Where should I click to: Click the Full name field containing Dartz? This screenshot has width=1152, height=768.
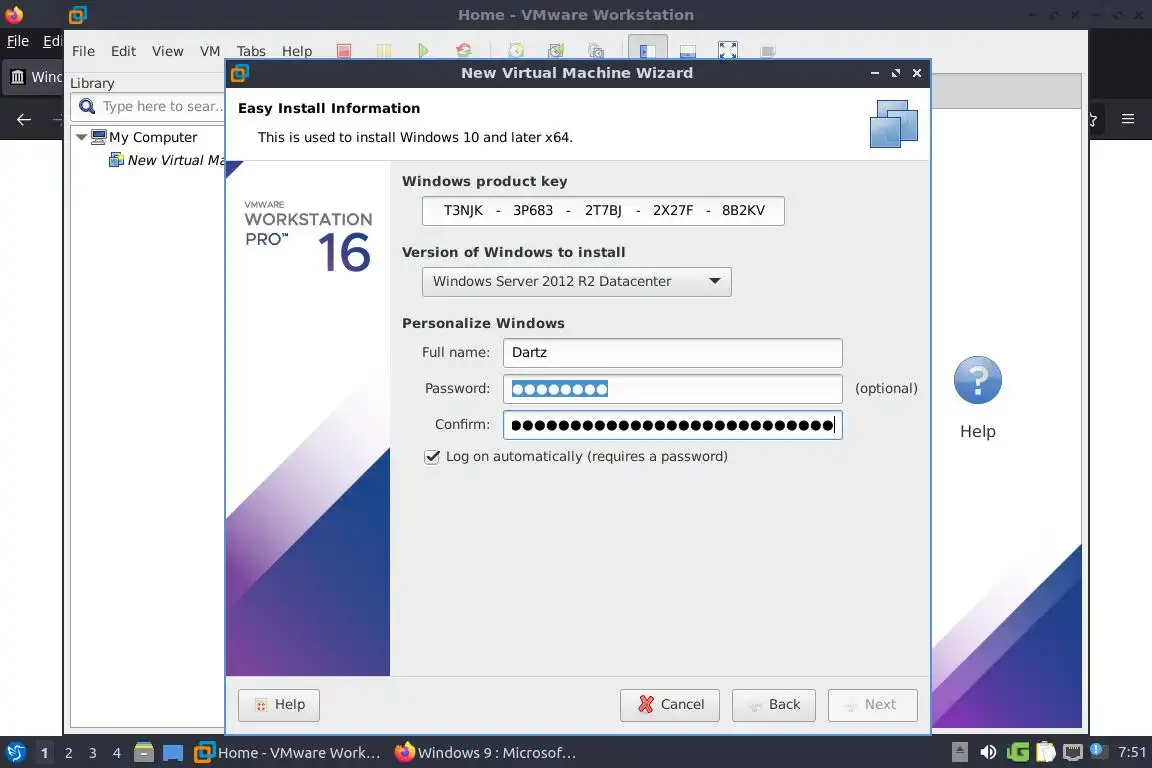coord(672,353)
